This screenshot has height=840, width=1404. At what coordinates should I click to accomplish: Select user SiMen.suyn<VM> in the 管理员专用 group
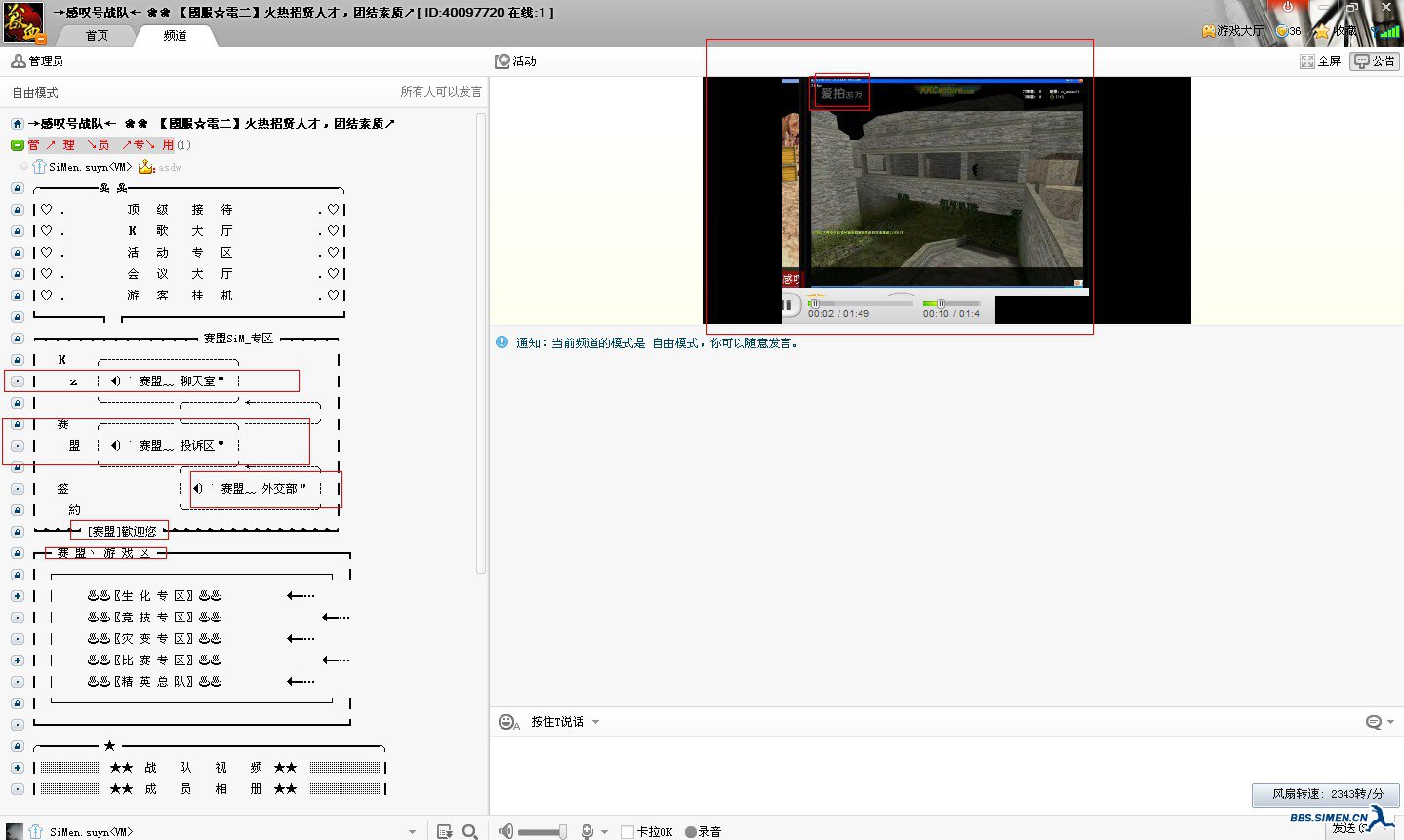pos(90,167)
